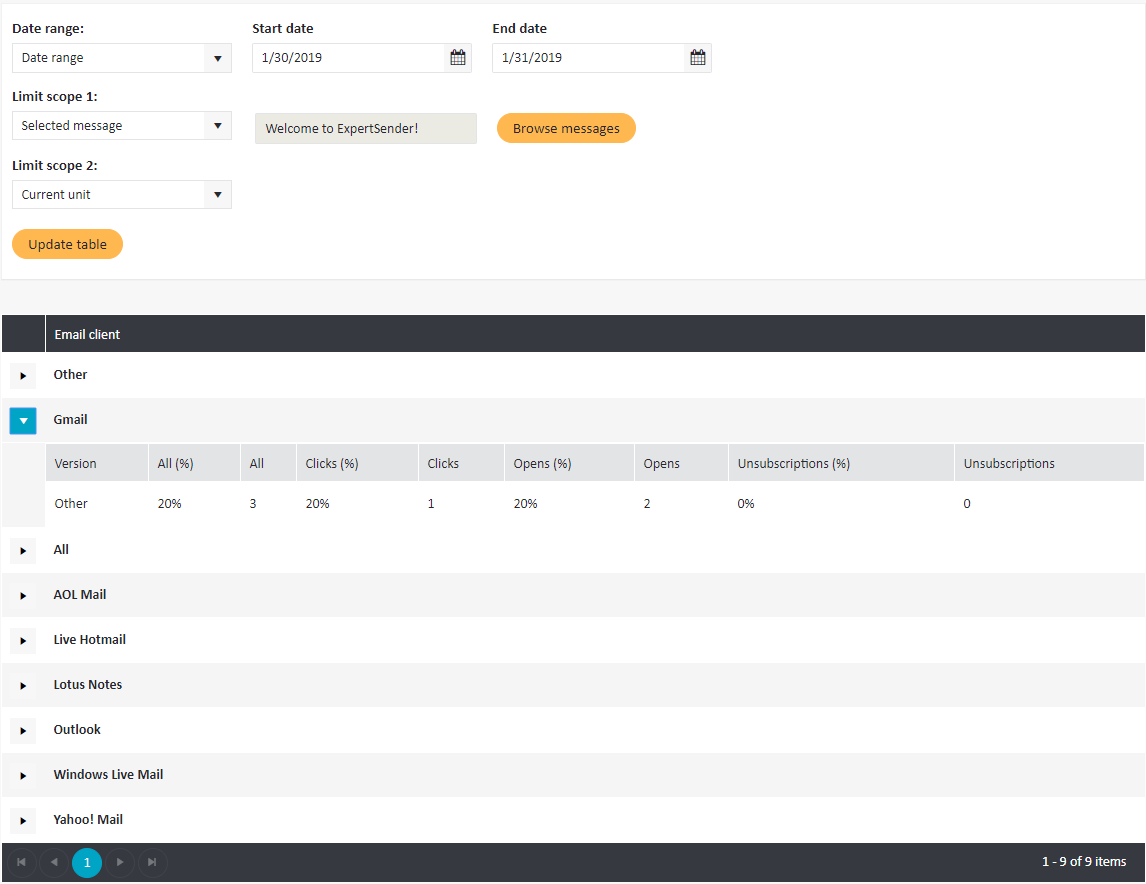Select the Lotus Notes row label
1146x884 pixels.
point(88,685)
